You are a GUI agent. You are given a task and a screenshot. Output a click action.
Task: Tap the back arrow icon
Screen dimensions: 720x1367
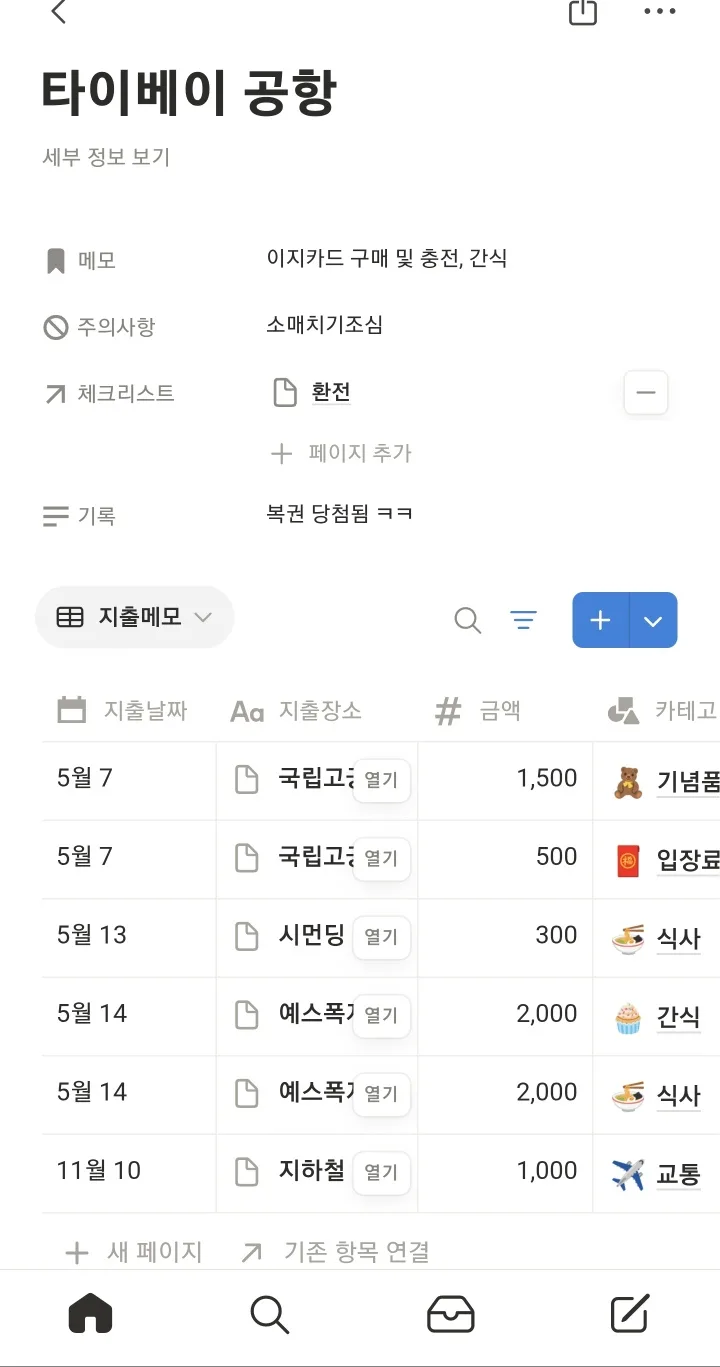[59, 12]
